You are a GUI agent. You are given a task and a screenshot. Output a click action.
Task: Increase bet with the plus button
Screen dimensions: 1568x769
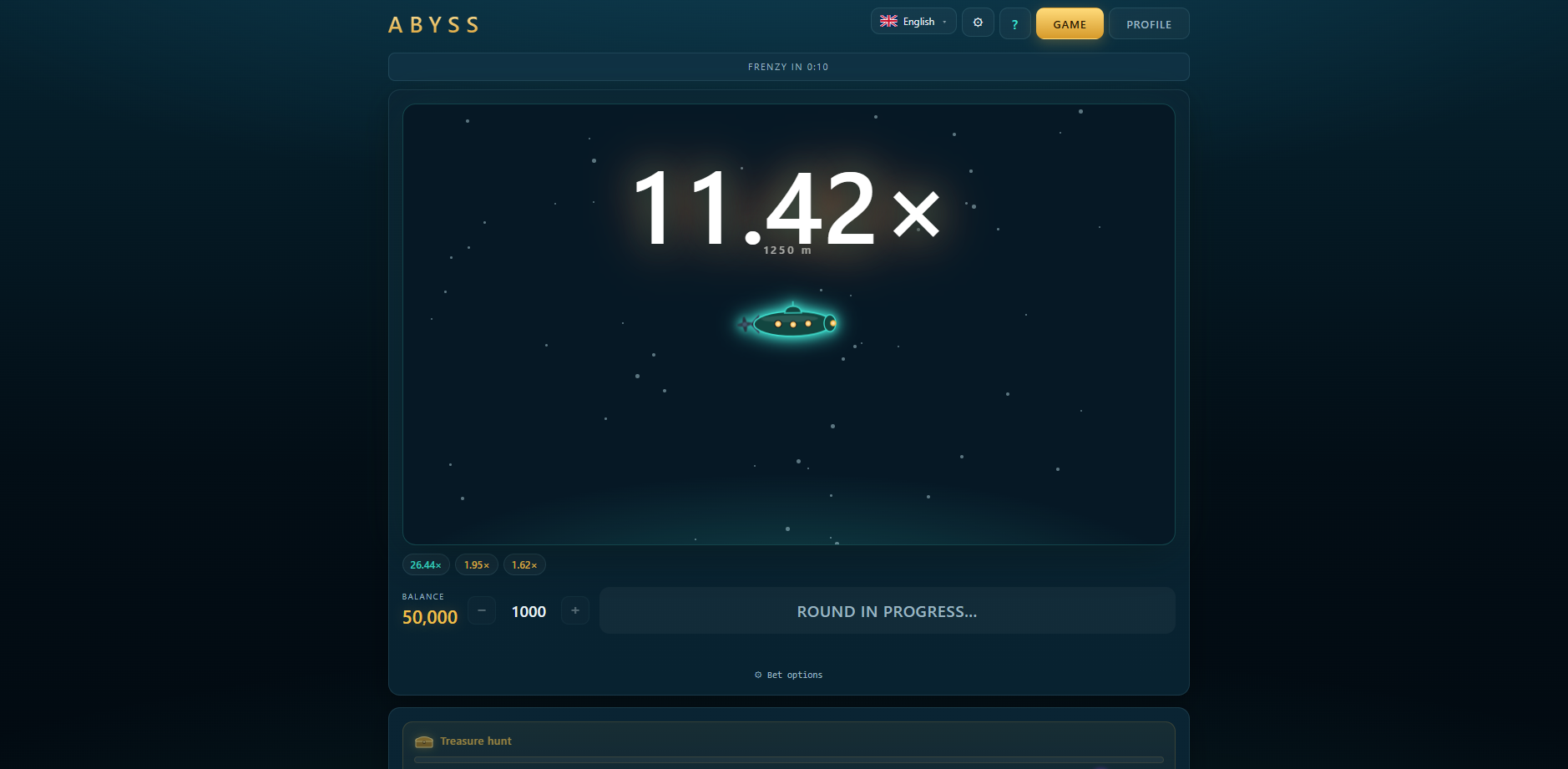click(575, 610)
